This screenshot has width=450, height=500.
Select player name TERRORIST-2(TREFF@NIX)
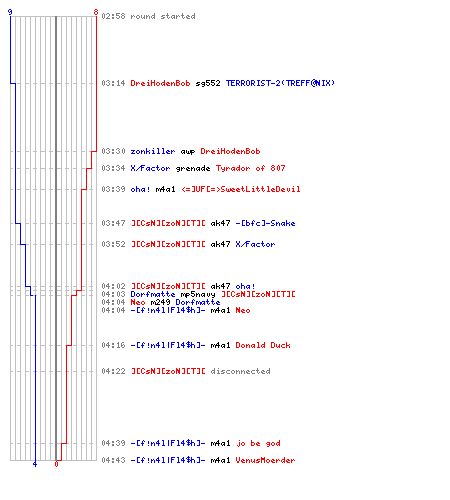pos(280,83)
